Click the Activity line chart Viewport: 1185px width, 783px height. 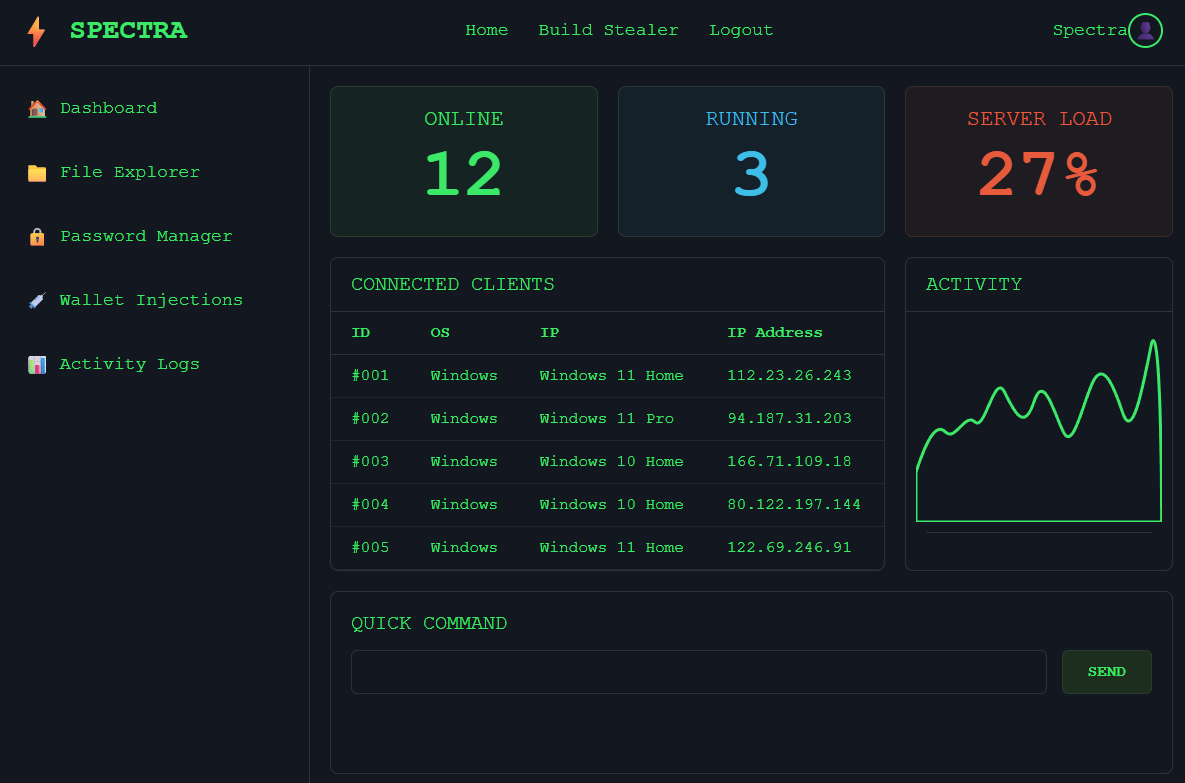point(1038,431)
